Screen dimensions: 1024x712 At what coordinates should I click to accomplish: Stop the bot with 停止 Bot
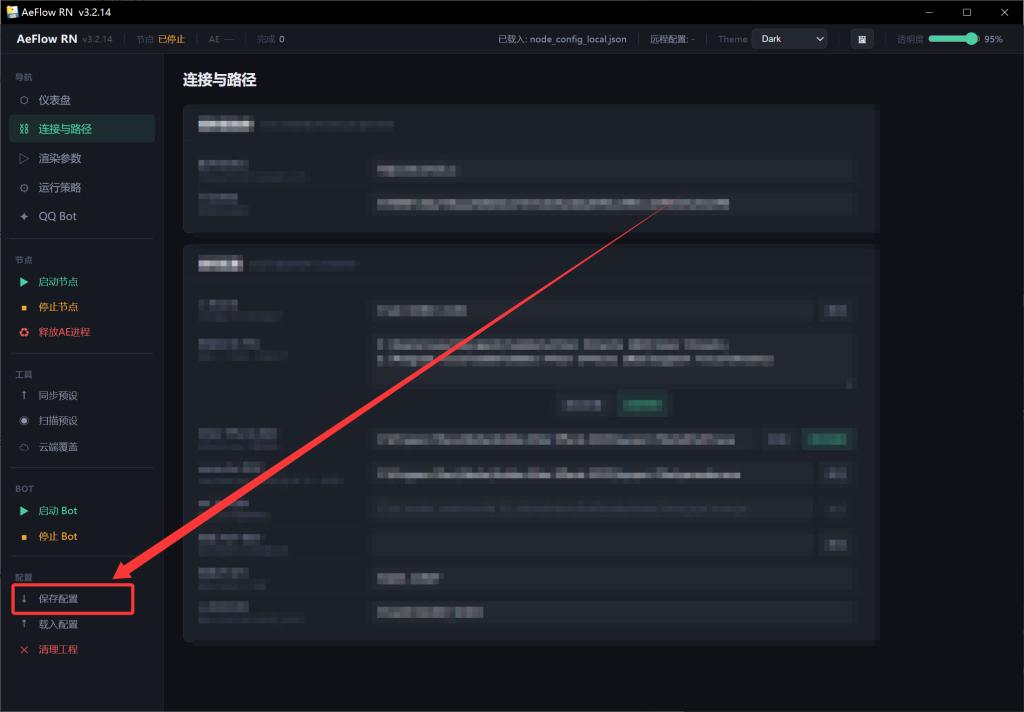[x=57, y=536]
